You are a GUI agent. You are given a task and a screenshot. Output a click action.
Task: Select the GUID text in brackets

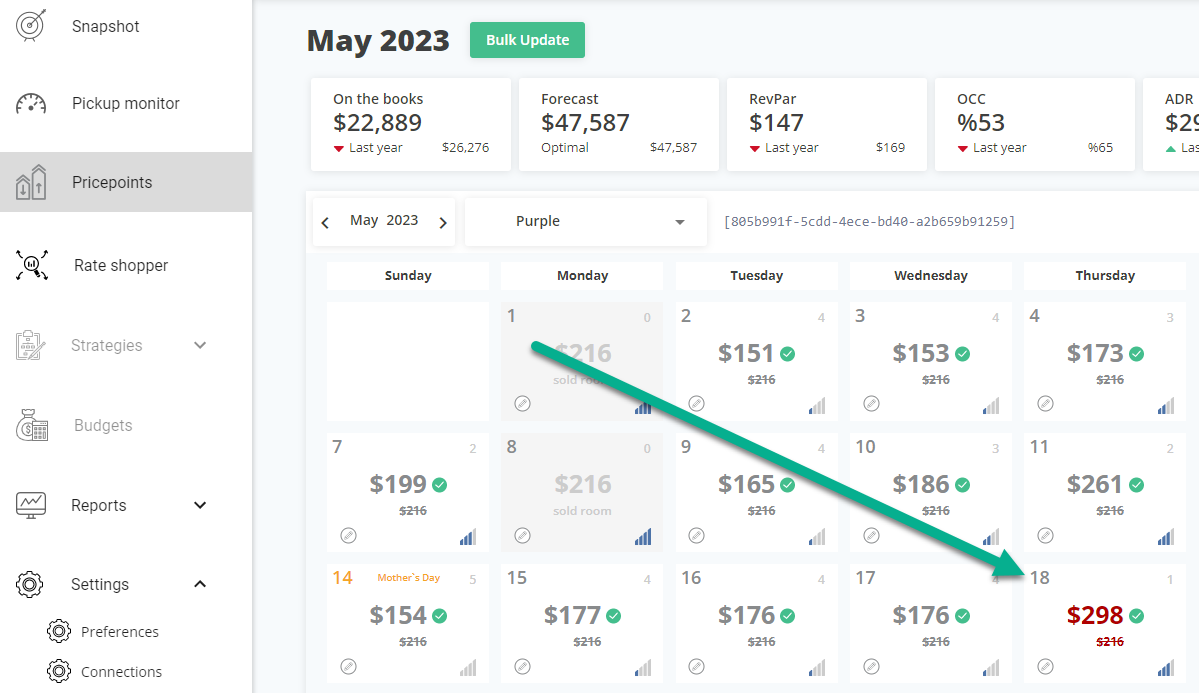[869, 222]
